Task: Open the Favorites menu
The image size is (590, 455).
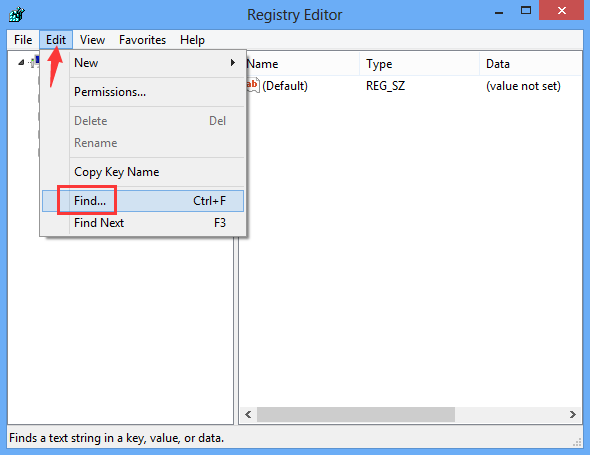Action: point(142,40)
